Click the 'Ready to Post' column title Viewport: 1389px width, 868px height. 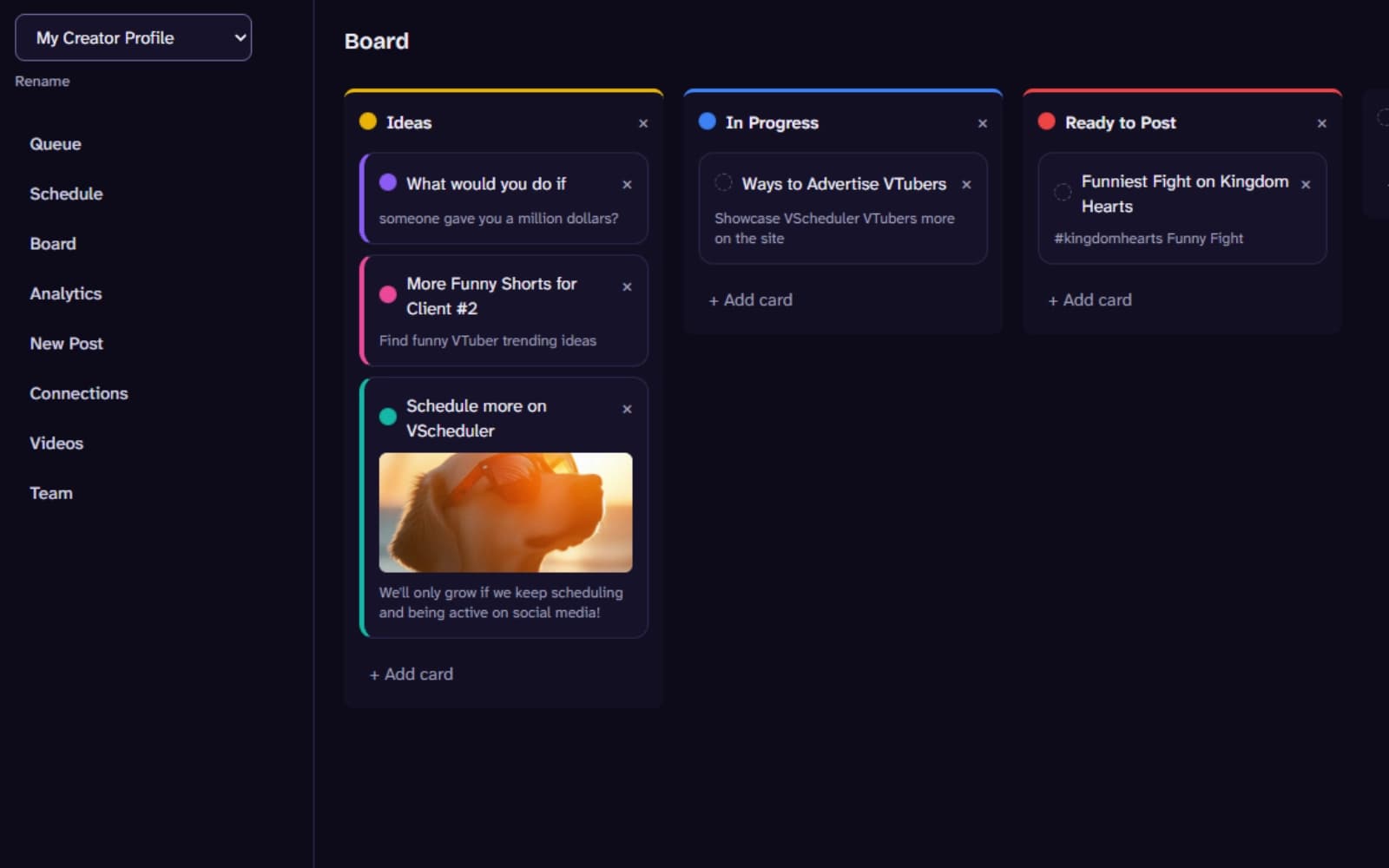tap(1121, 122)
